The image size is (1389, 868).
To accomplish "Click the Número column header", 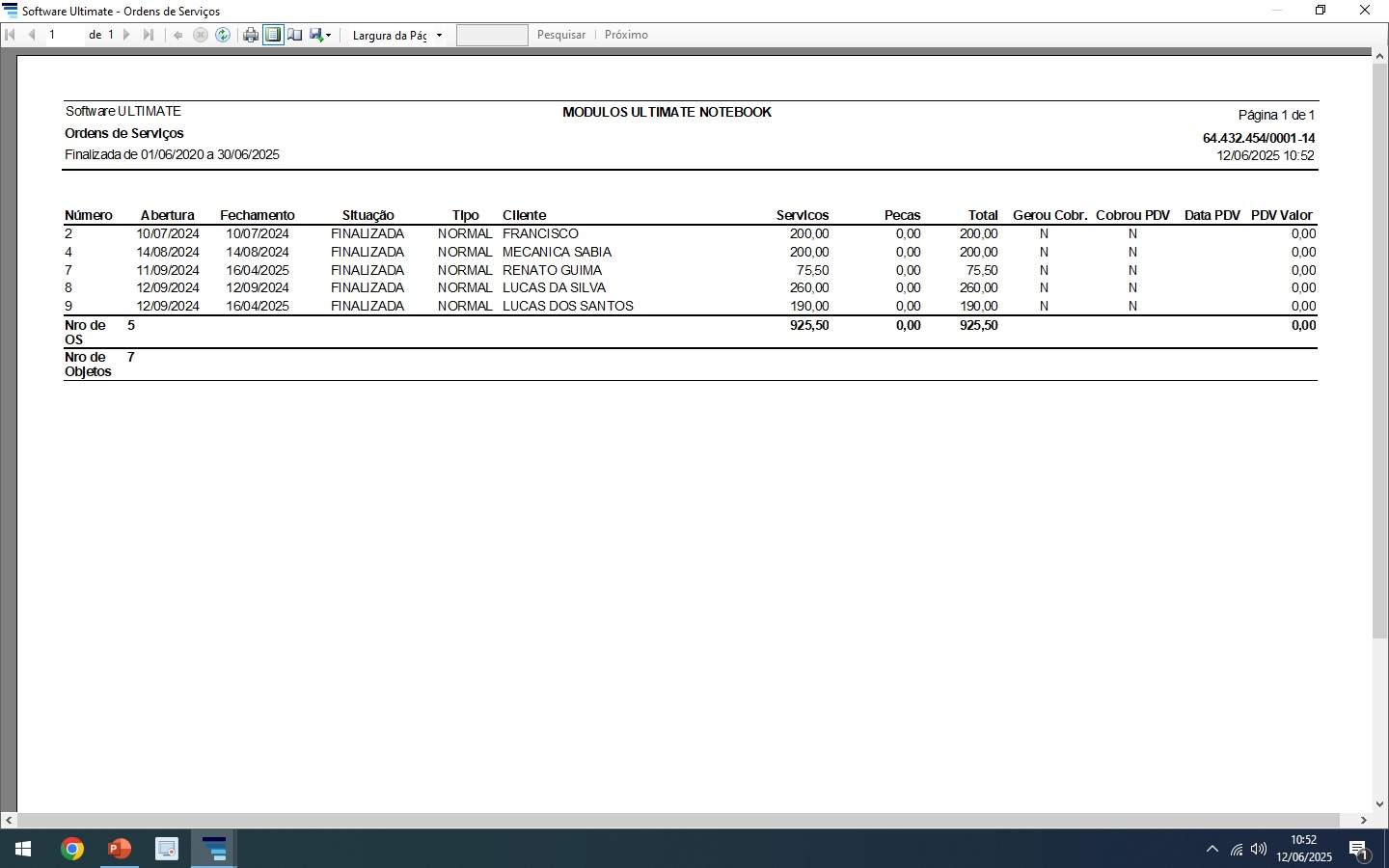I will tap(89, 215).
